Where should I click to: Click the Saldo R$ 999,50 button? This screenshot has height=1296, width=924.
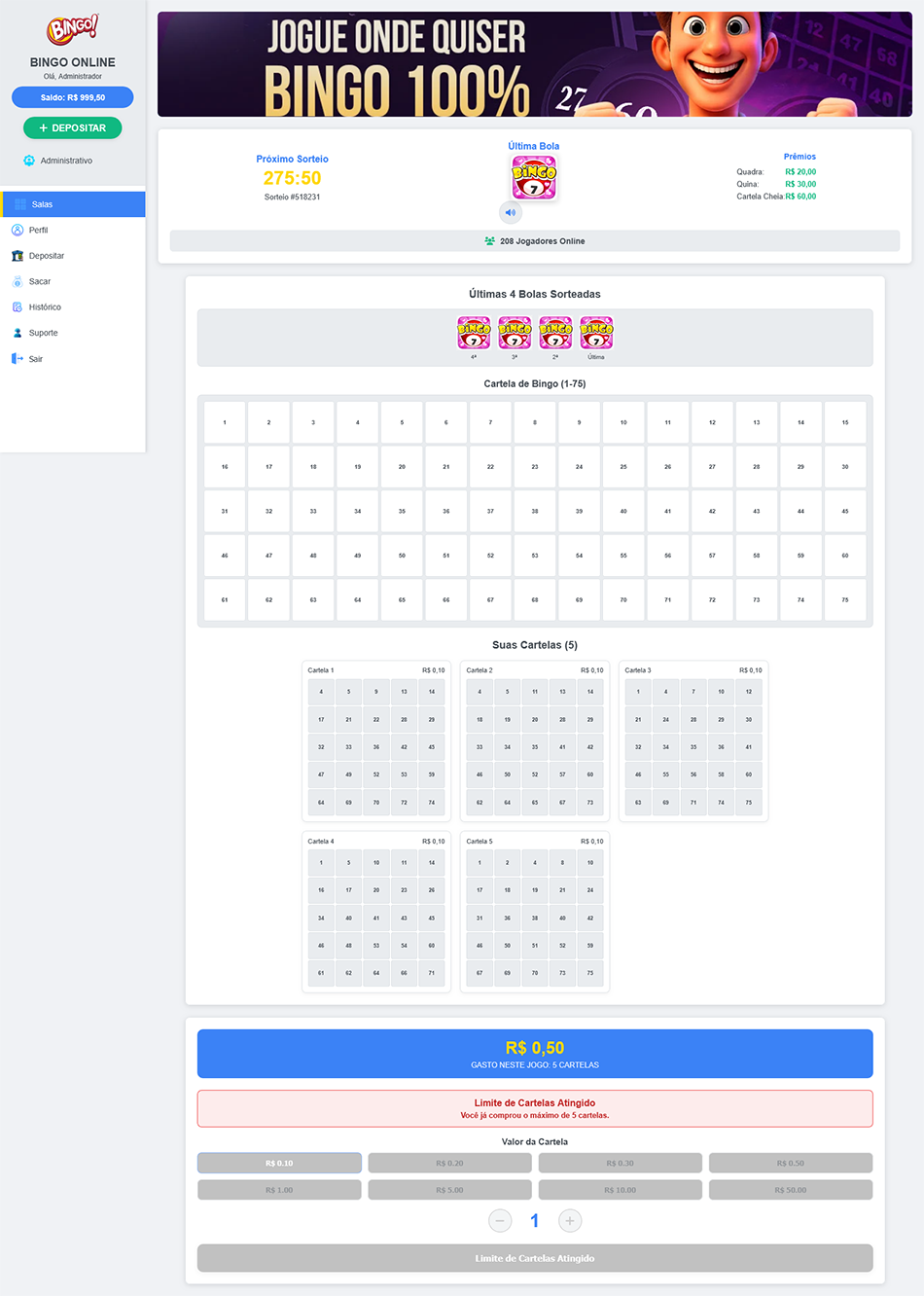(73, 97)
